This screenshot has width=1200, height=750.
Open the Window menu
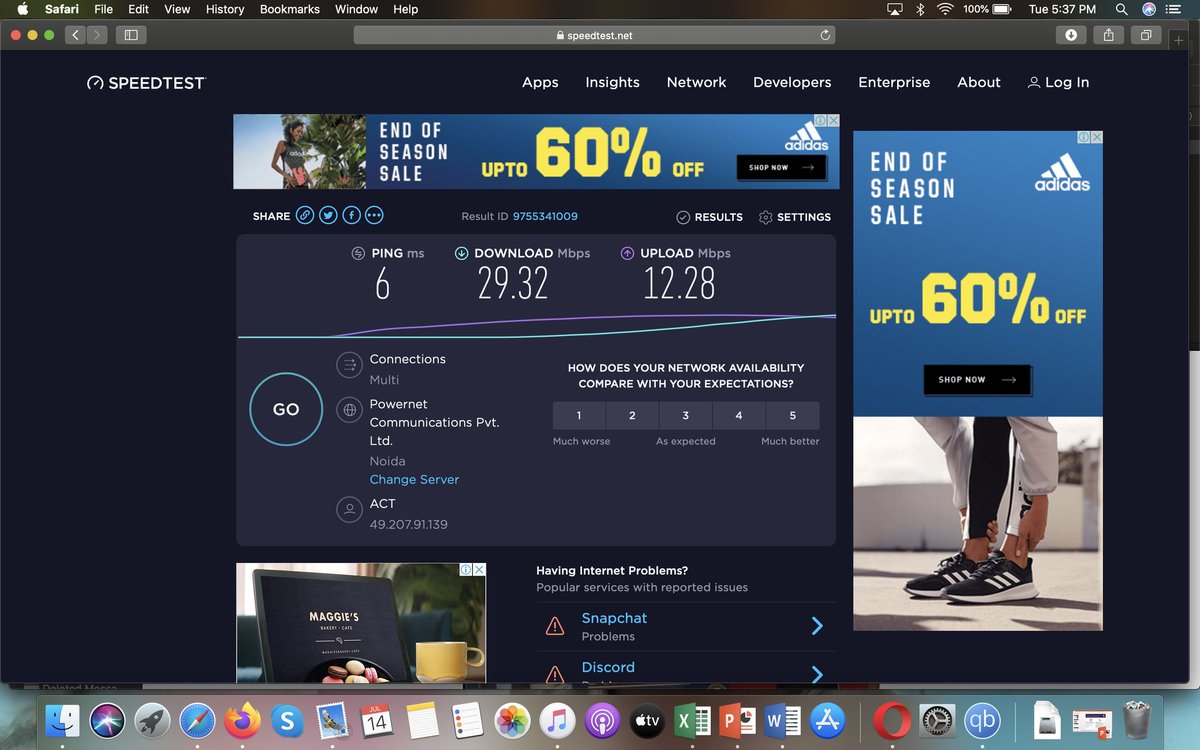(x=356, y=9)
